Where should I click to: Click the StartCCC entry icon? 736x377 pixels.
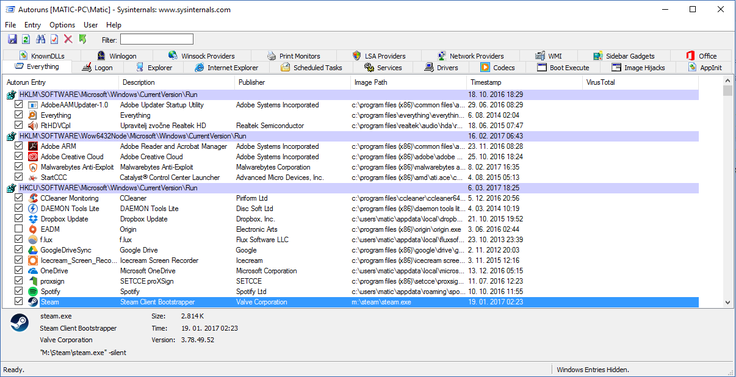pyautogui.click(x=32, y=177)
